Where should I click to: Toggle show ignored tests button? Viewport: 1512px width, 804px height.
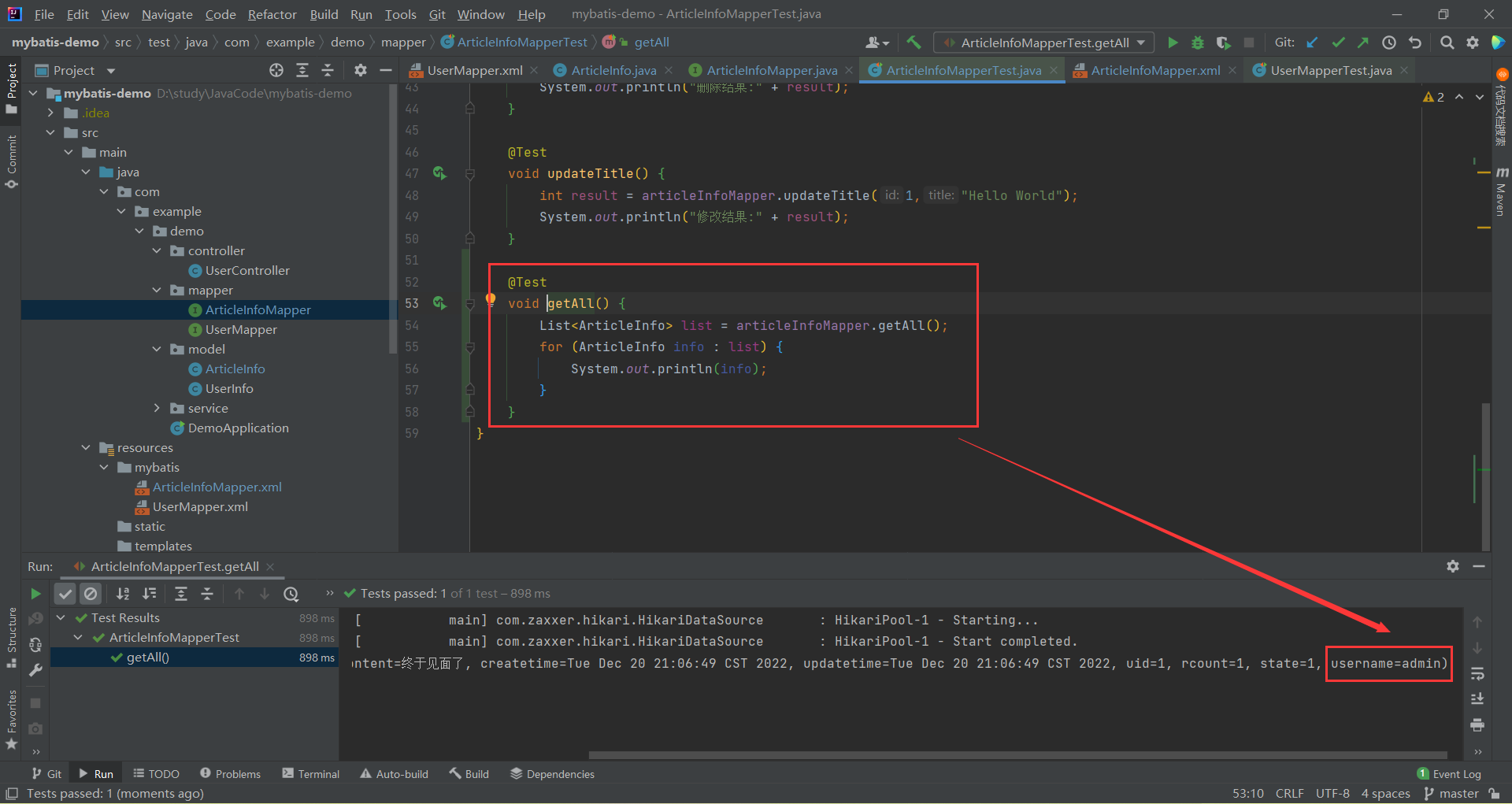(x=91, y=594)
